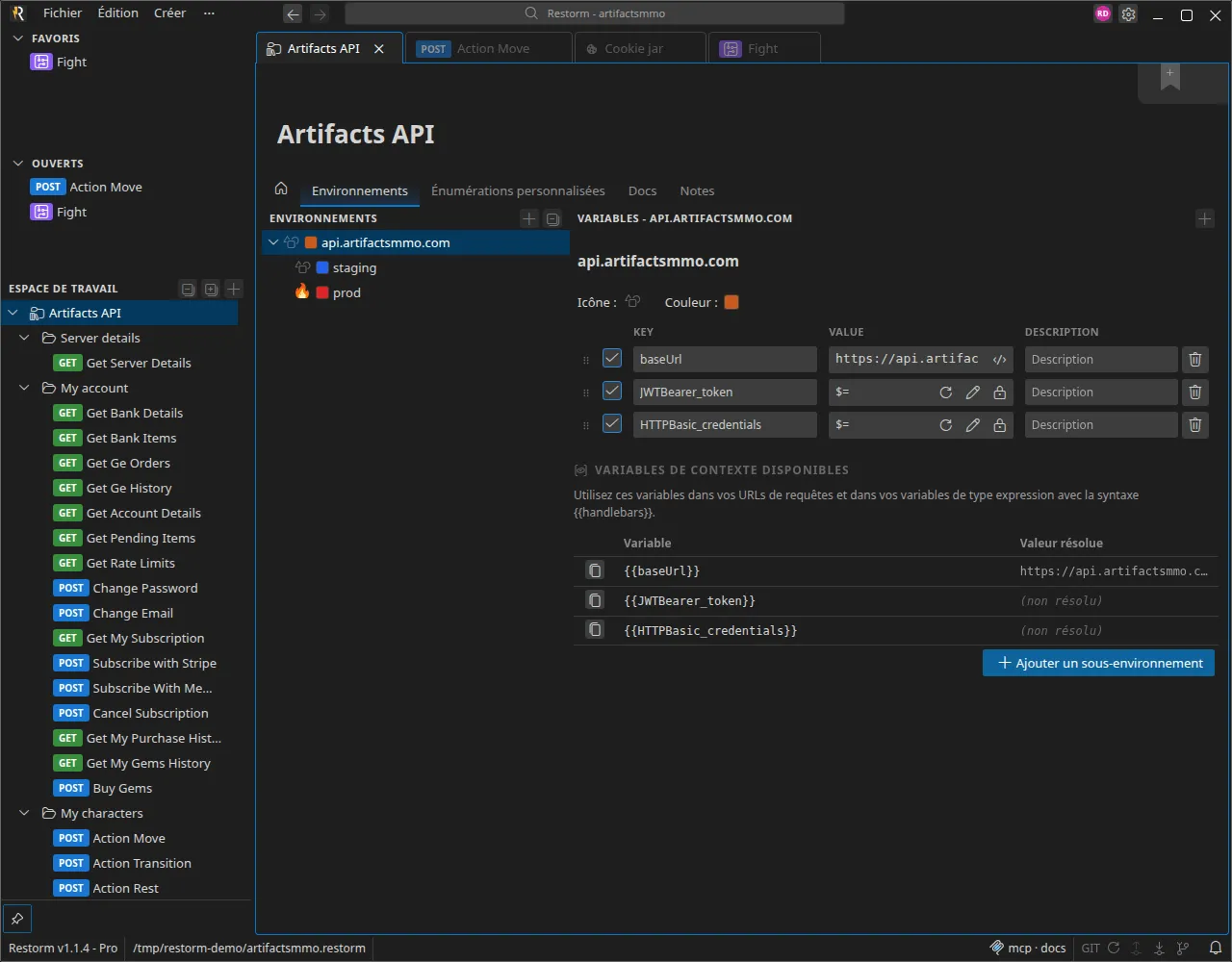Open settings via the gear icon

pos(1129,14)
